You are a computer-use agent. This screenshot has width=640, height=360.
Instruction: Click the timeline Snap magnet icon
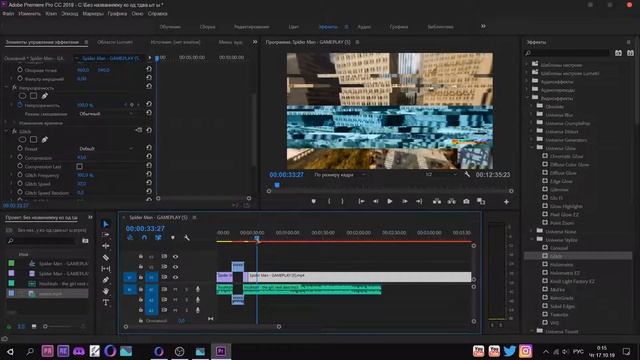pyautogui.click(x=144, y=238)
